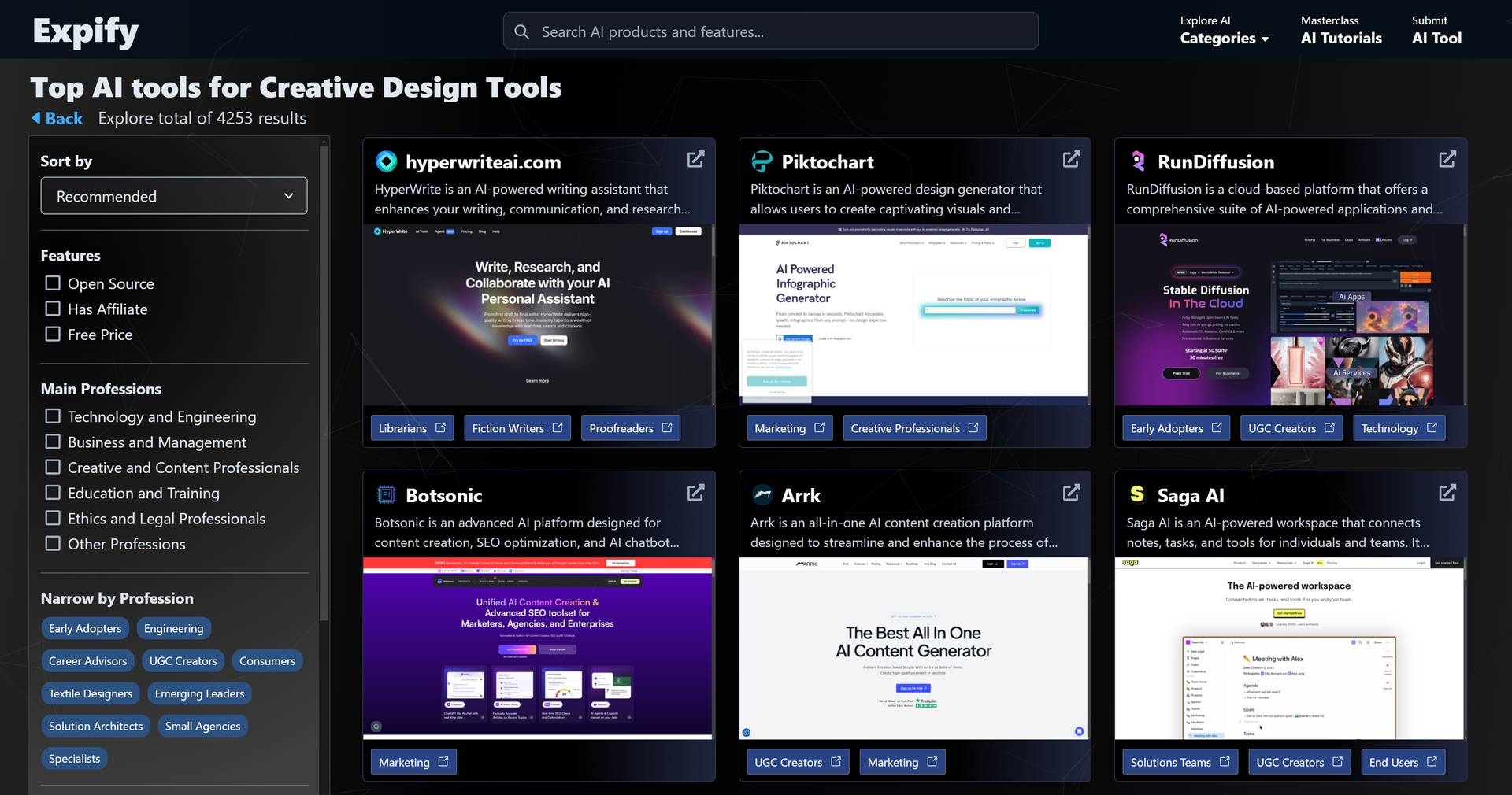
Task: Open Marketing tag on Arrk card
Action: point(902,762)
